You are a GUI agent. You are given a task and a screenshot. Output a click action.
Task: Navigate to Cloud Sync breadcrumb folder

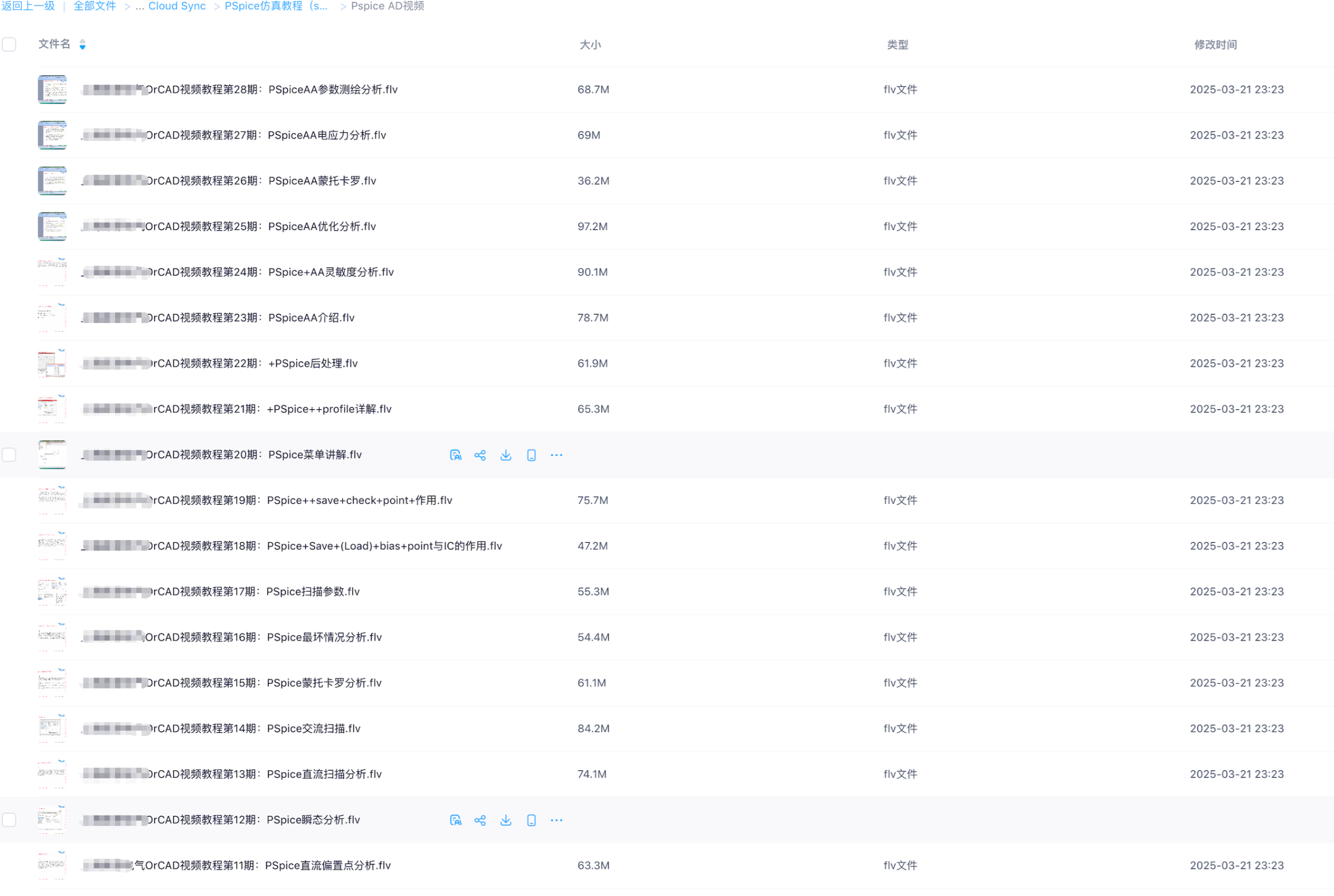[x=177, y=6]
